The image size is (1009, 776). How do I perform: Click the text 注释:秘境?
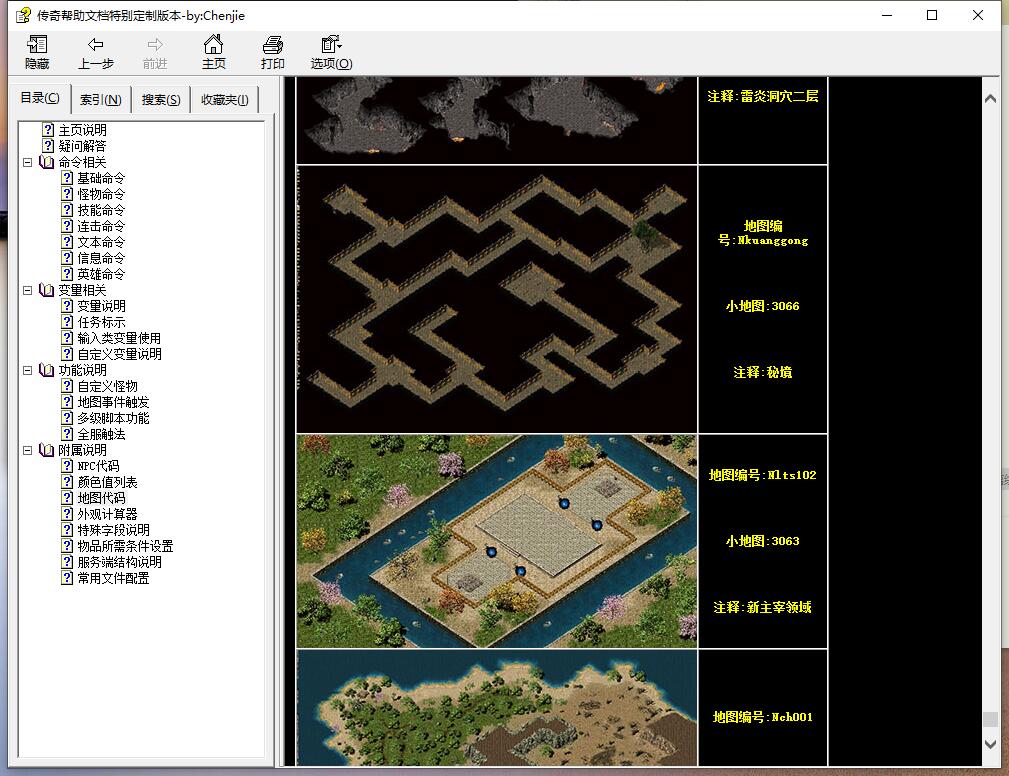763,372
